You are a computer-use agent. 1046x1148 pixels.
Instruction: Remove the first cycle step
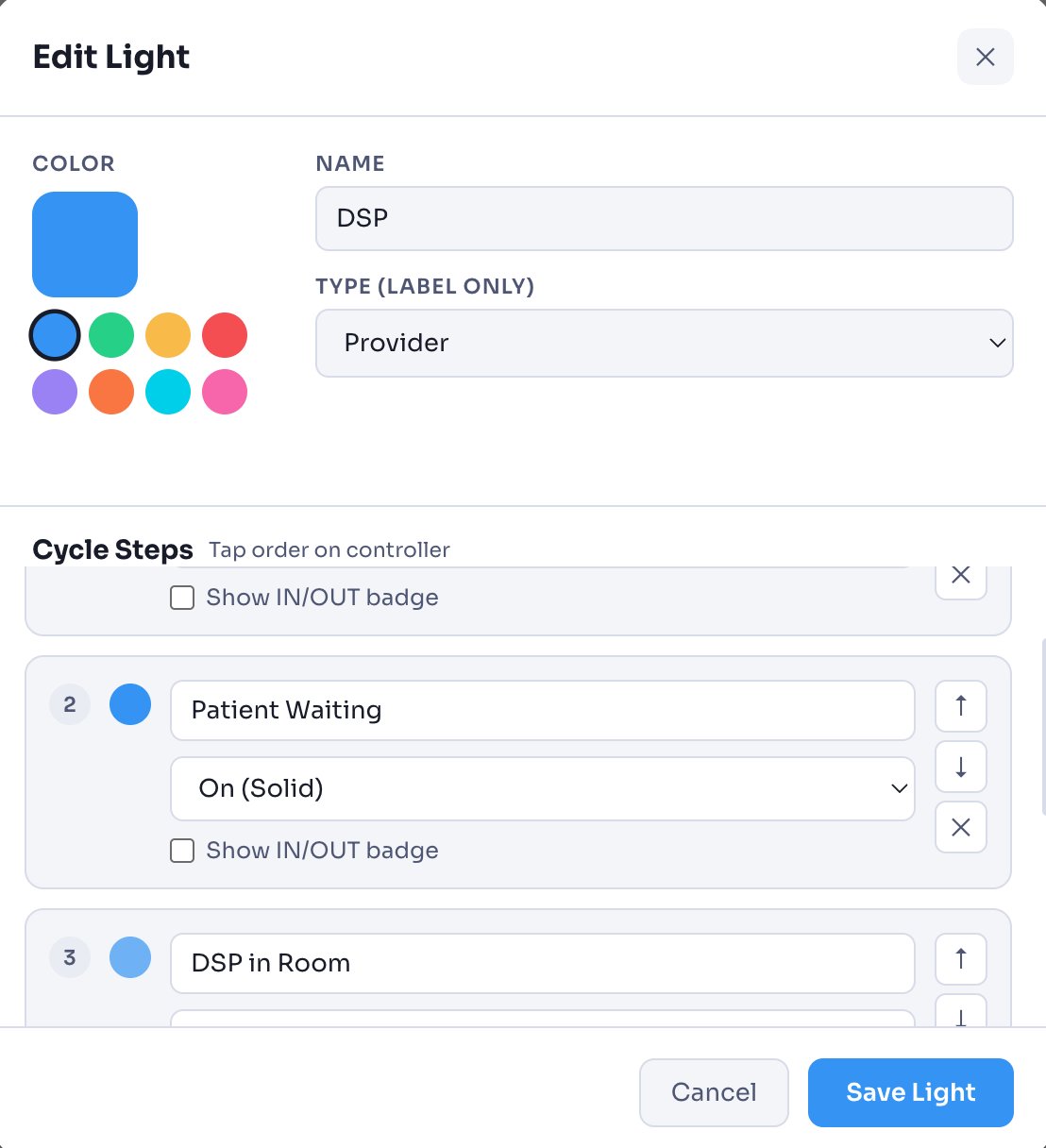[x=960, y=574]
